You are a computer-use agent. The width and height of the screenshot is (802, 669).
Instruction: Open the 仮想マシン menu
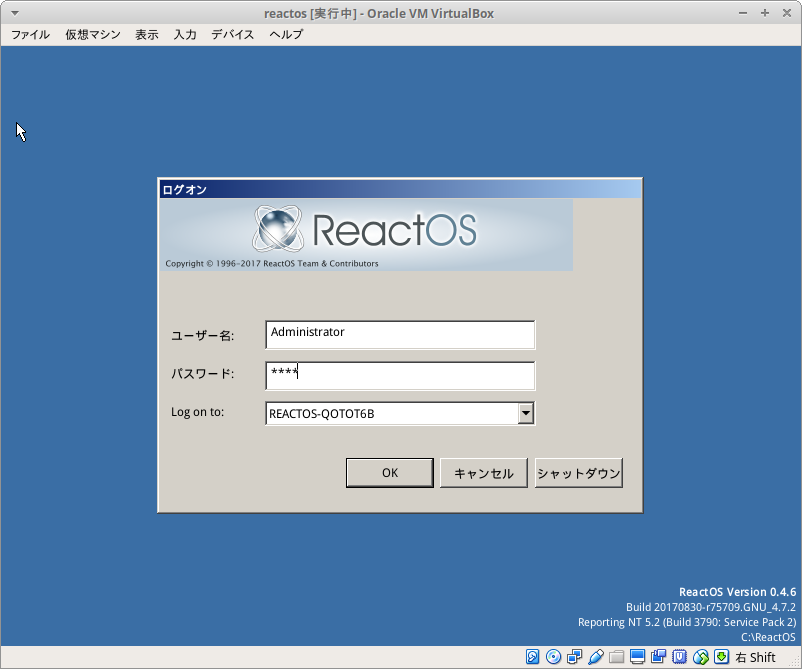point(93,34)
